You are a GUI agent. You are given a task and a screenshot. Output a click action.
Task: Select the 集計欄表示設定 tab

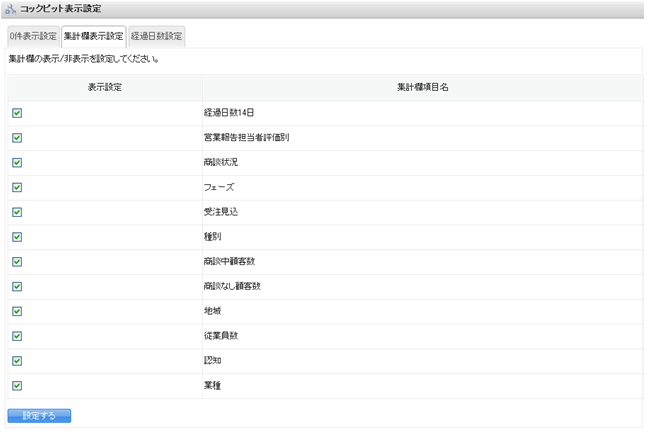(93, 37)
